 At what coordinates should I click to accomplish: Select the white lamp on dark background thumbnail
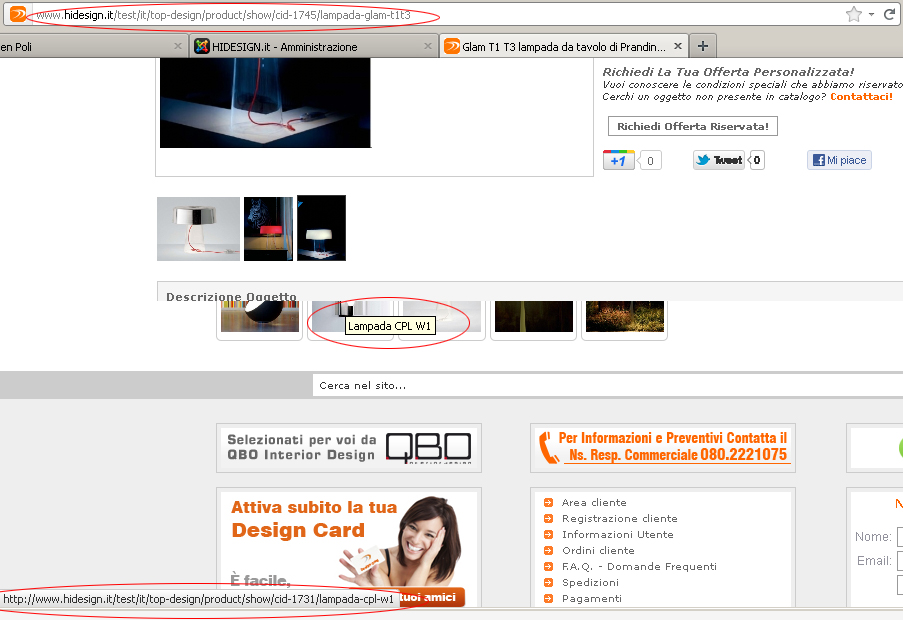(x=321, y=228)
